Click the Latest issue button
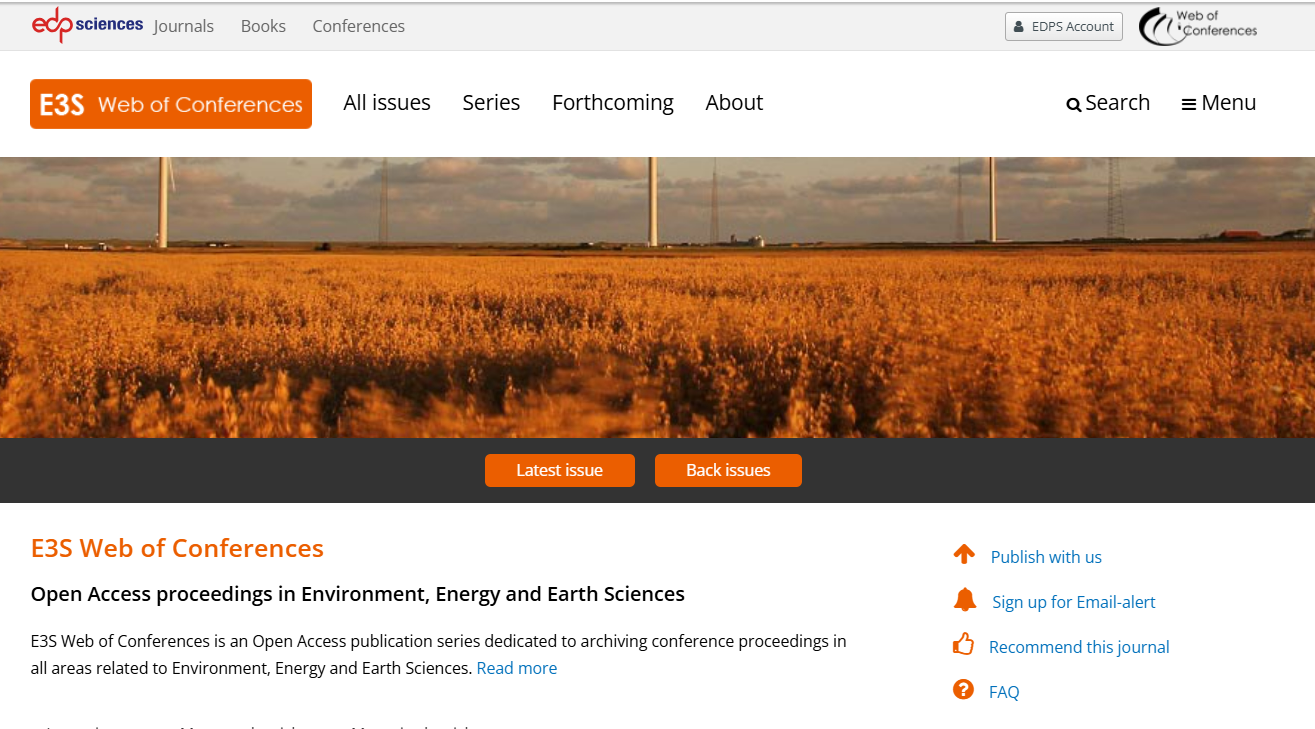 (x=560, y=470)
